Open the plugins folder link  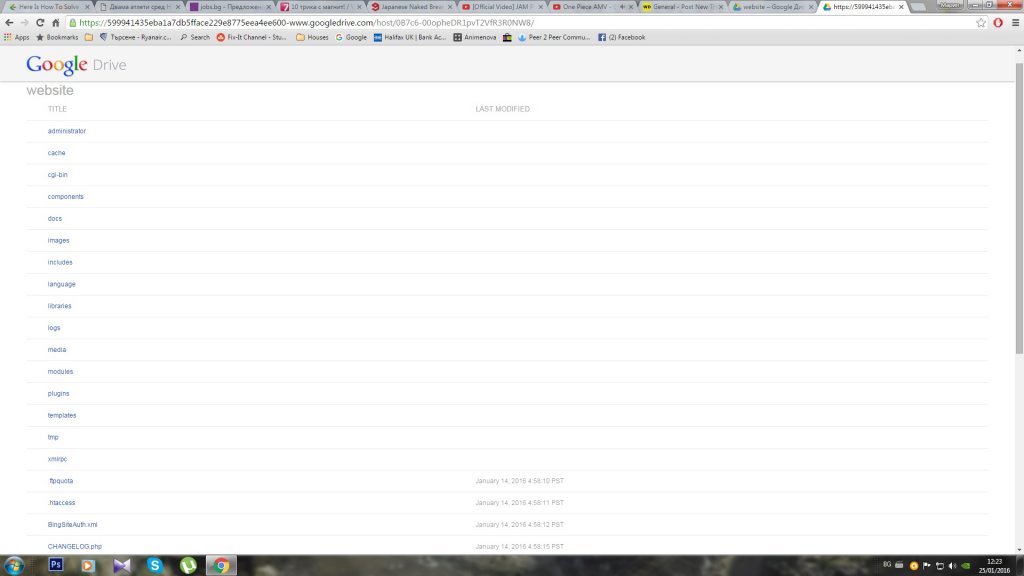pyautogui.click(x=58, y=394)
